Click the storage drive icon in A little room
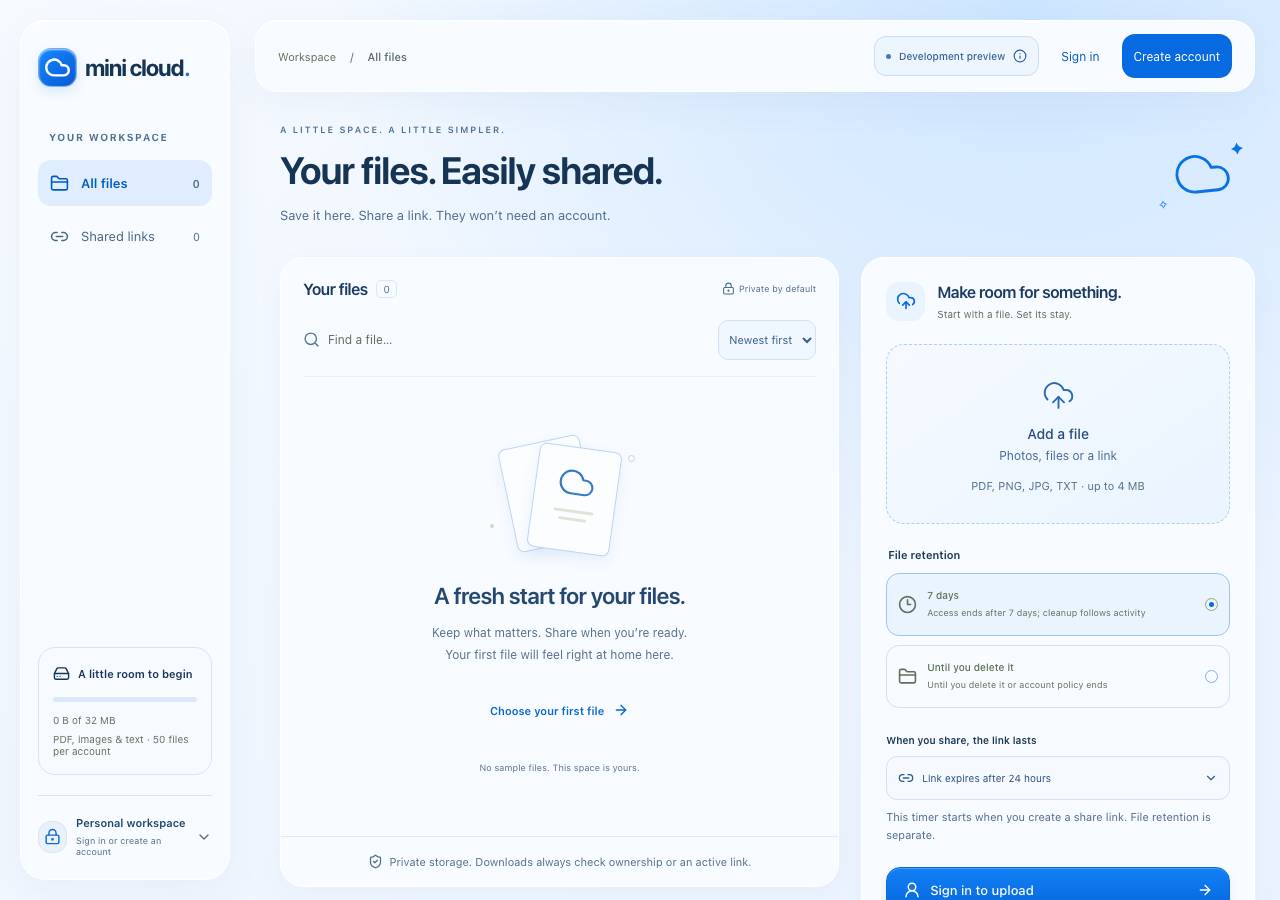This screenshot has height=900, width=1280. 62,674
